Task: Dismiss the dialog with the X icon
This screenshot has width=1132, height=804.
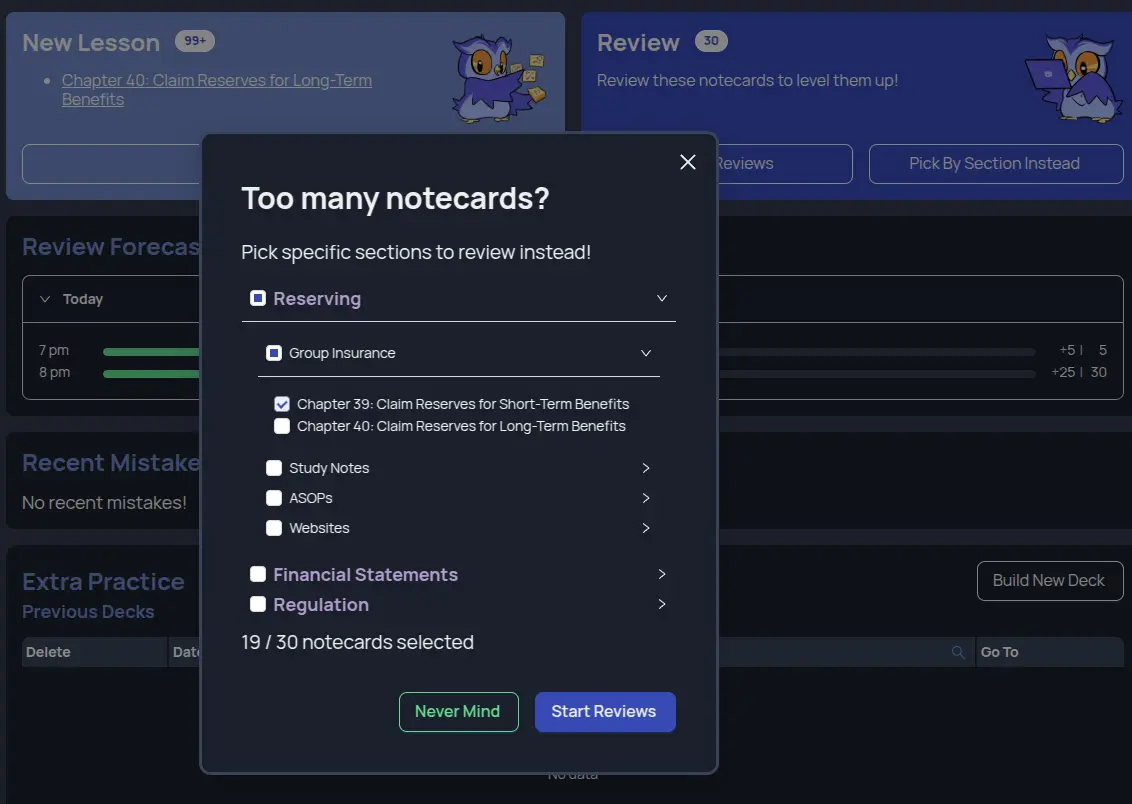Action: (687, 161)
